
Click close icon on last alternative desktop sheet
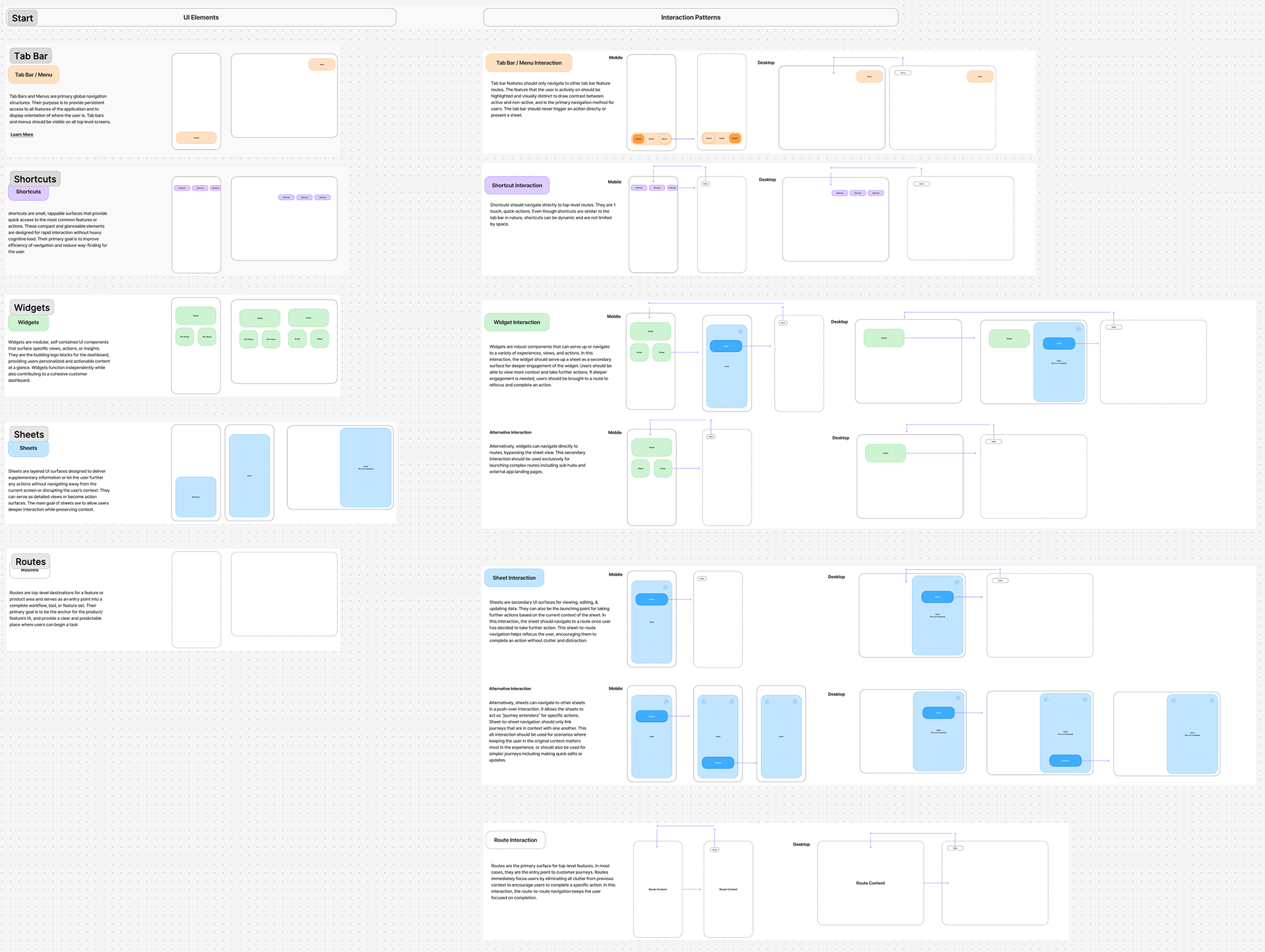[x=1212, y=700]
